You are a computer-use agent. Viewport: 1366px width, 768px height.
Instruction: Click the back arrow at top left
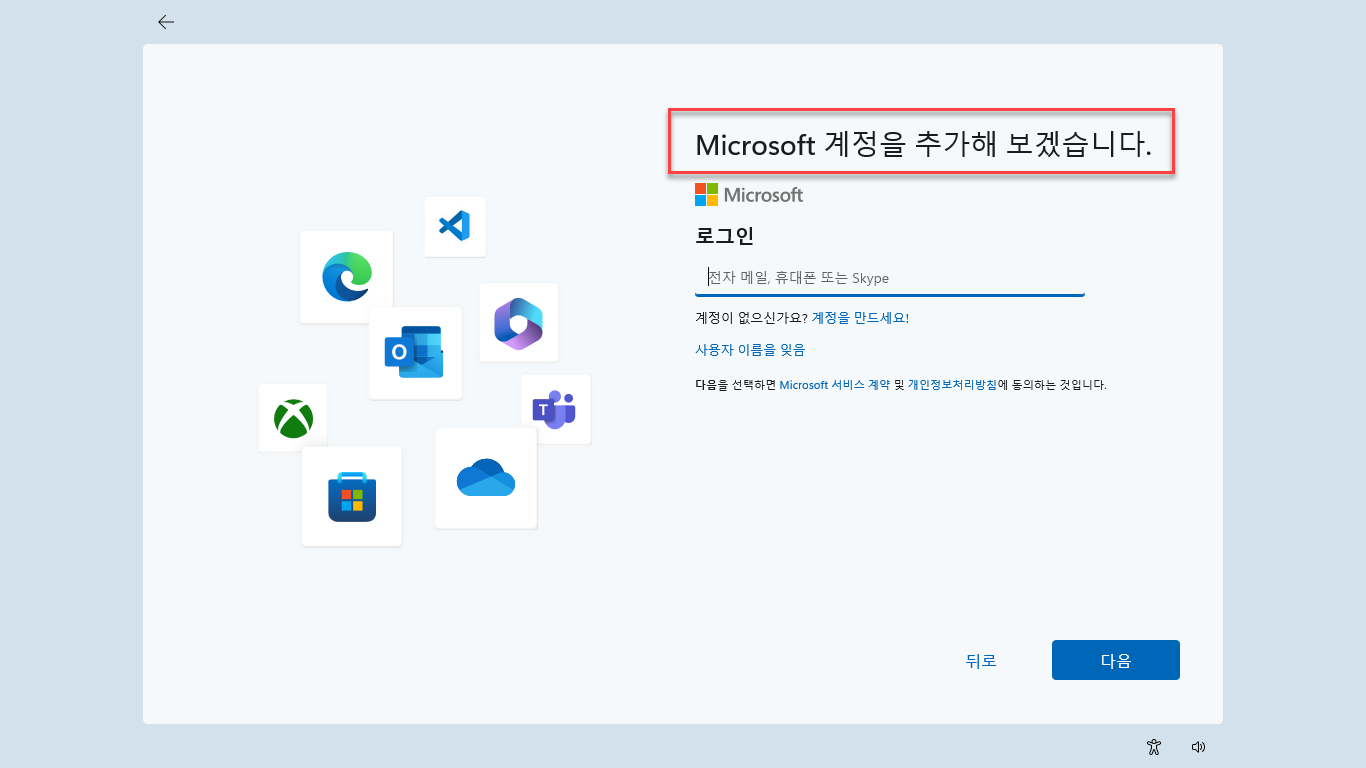pos(166,22)
